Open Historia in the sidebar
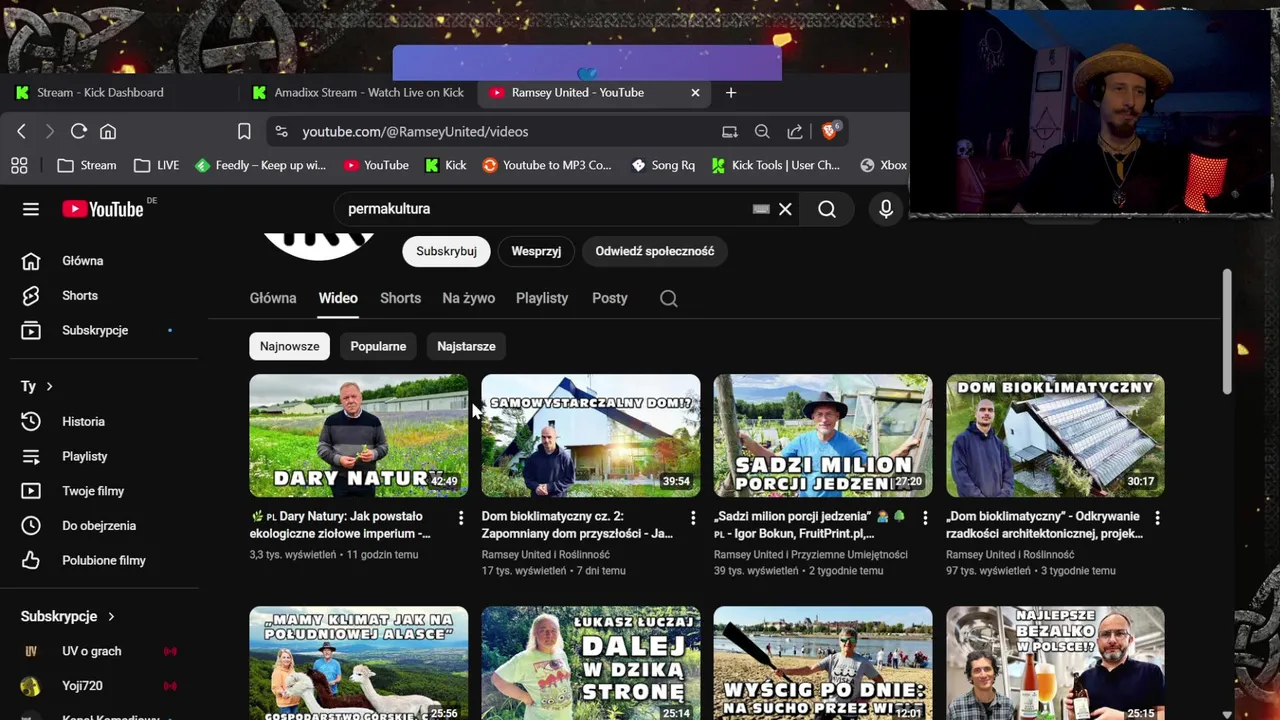The image size is (1280, 720). pyautogui.click(x=104, y=422)
